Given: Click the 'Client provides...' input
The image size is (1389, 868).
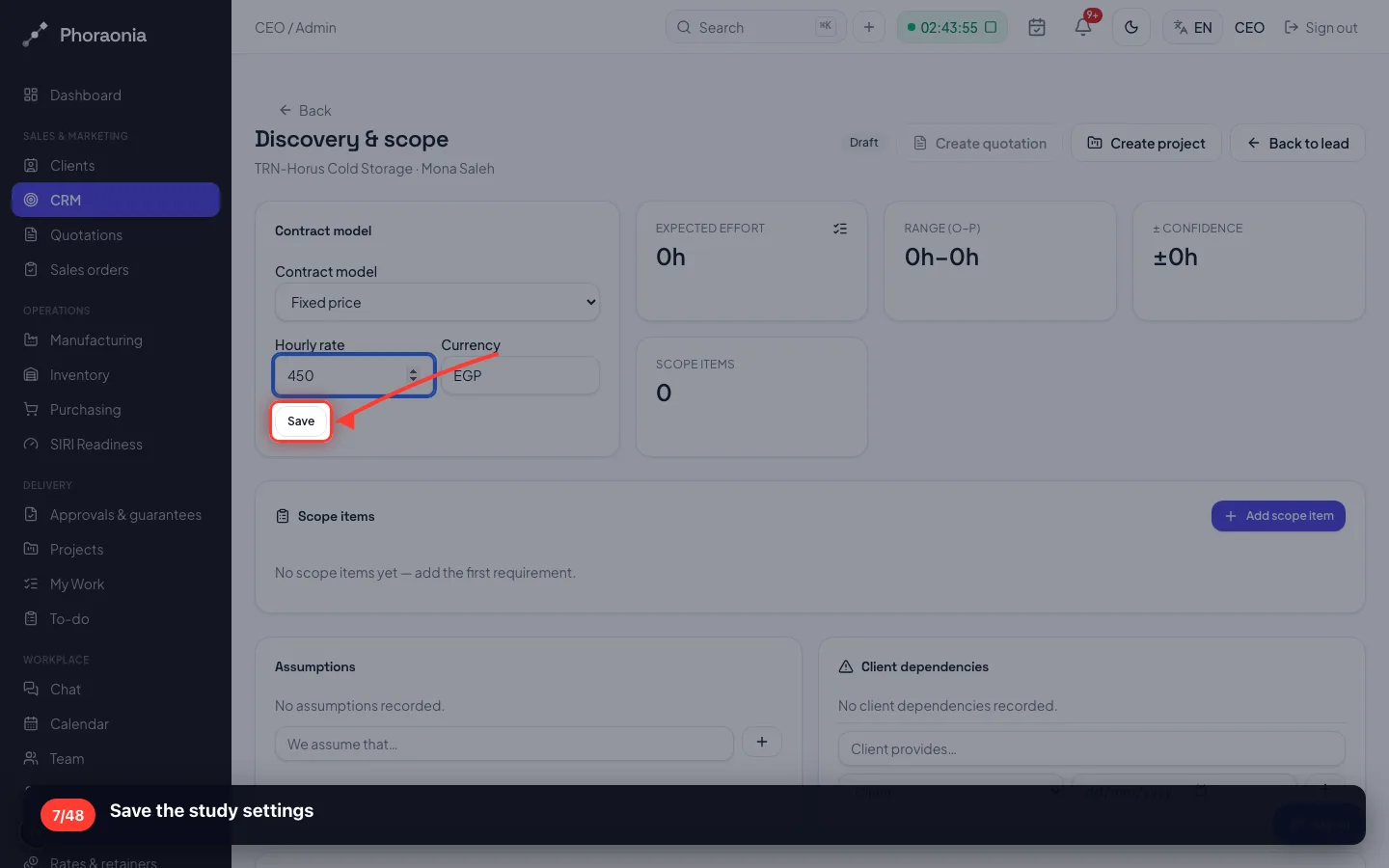Looking at the screenshot, I should (1092, 749).
